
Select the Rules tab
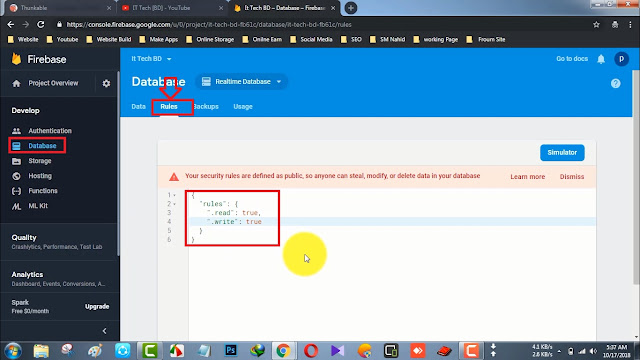pyautogui.click(x=169, y=107)
